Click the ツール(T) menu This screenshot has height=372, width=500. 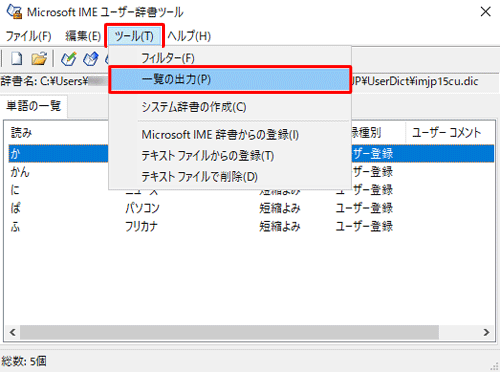tap(134, 36)
